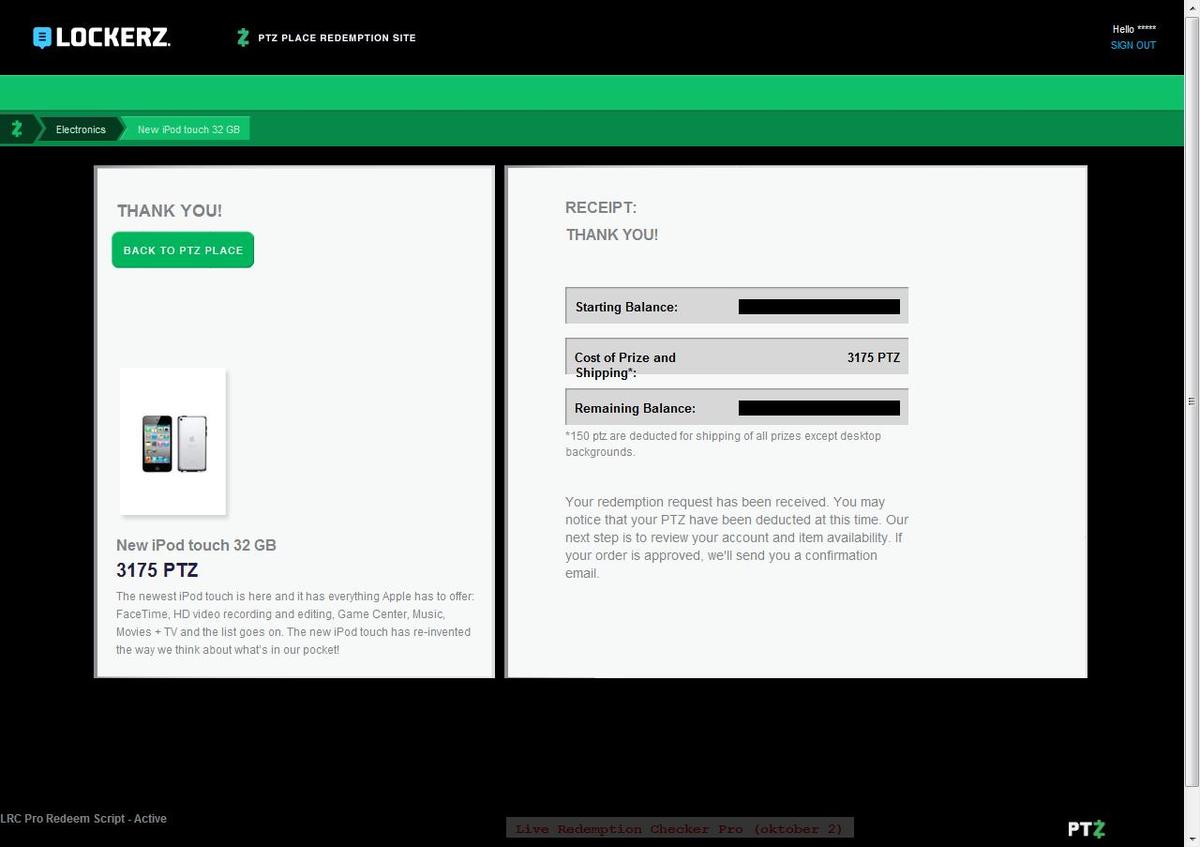The height and width of the screenshot is (847, 1200).
Task: Select the New iPod touch 32 GB breadcrumb
Action: click(188, 130)
